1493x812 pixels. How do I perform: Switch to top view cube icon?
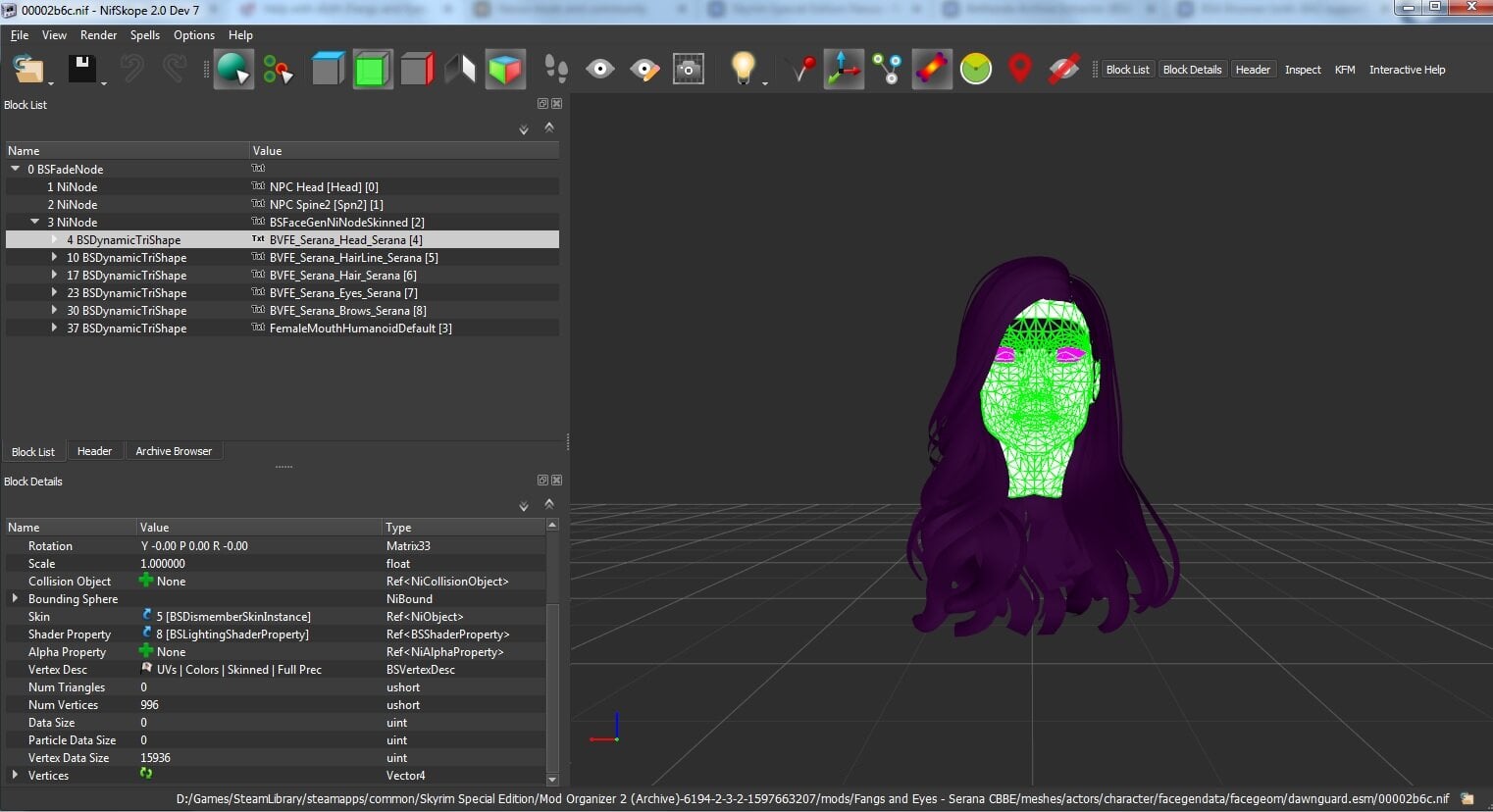[x=328, y=70]
